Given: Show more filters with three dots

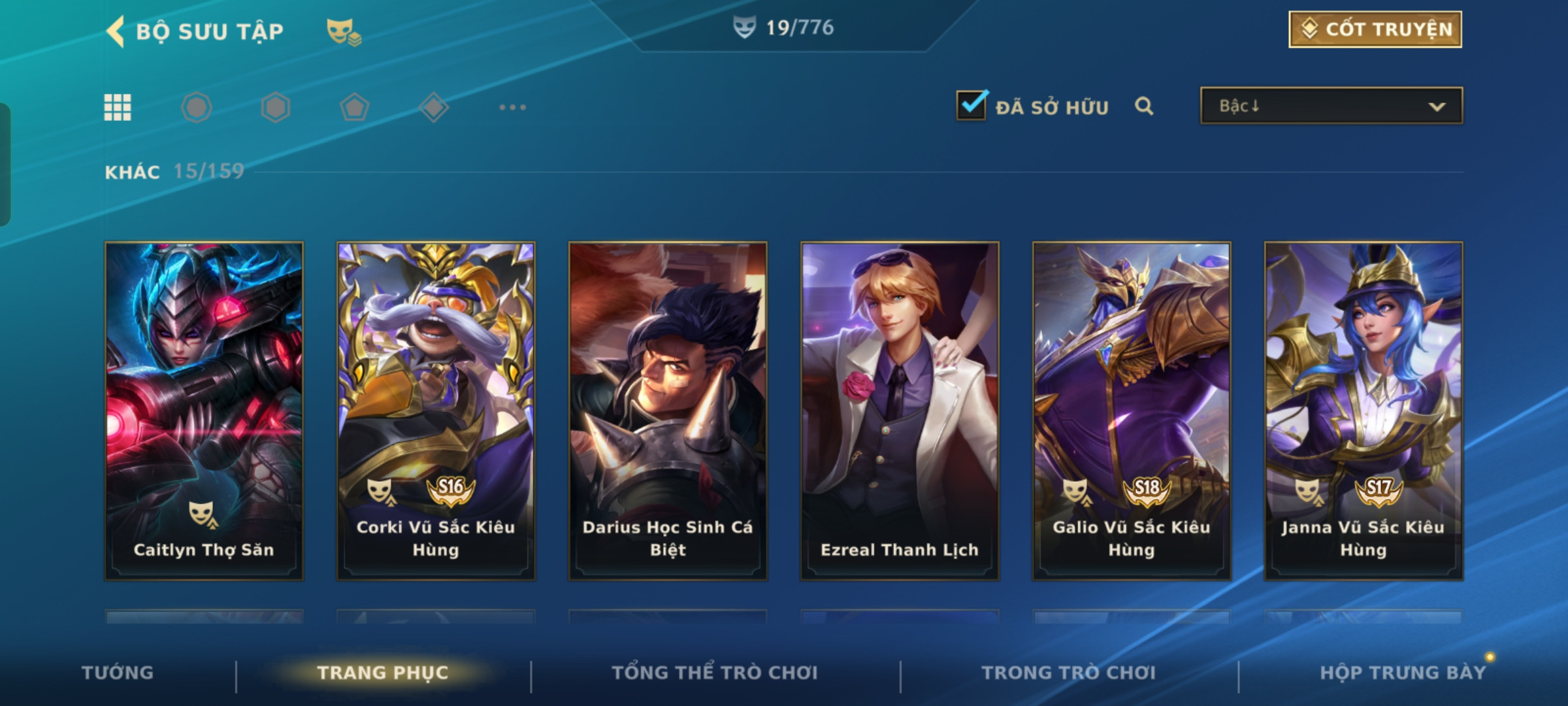Looking at the screenshot, I should pos(513,107).
